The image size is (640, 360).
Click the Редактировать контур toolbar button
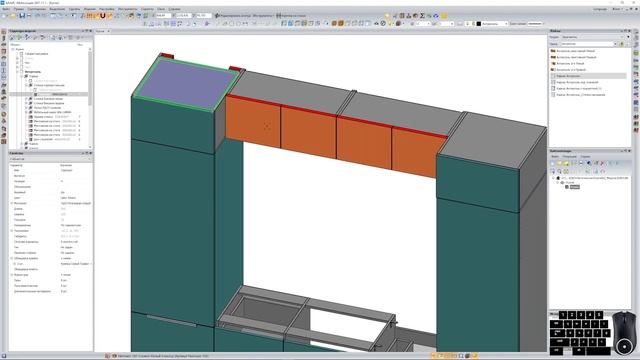(233, 16)
